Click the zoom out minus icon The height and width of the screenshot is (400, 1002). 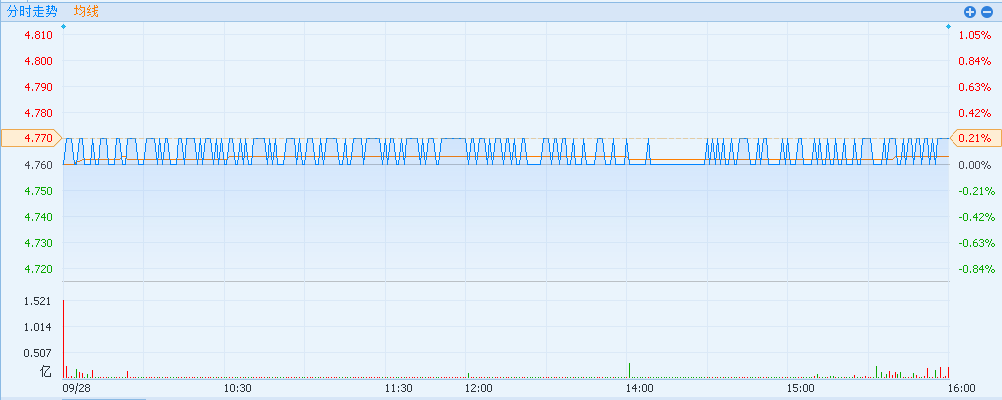point(987,12)
